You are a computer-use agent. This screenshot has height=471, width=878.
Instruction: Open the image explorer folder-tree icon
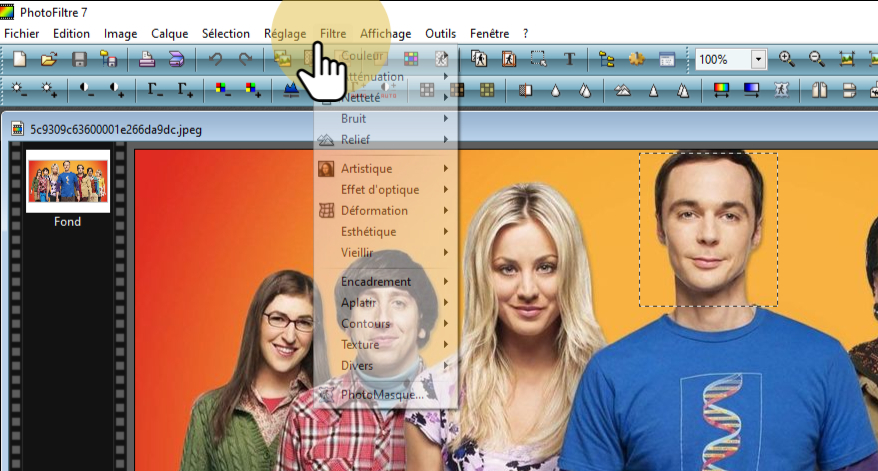click(x=606, y=59)
